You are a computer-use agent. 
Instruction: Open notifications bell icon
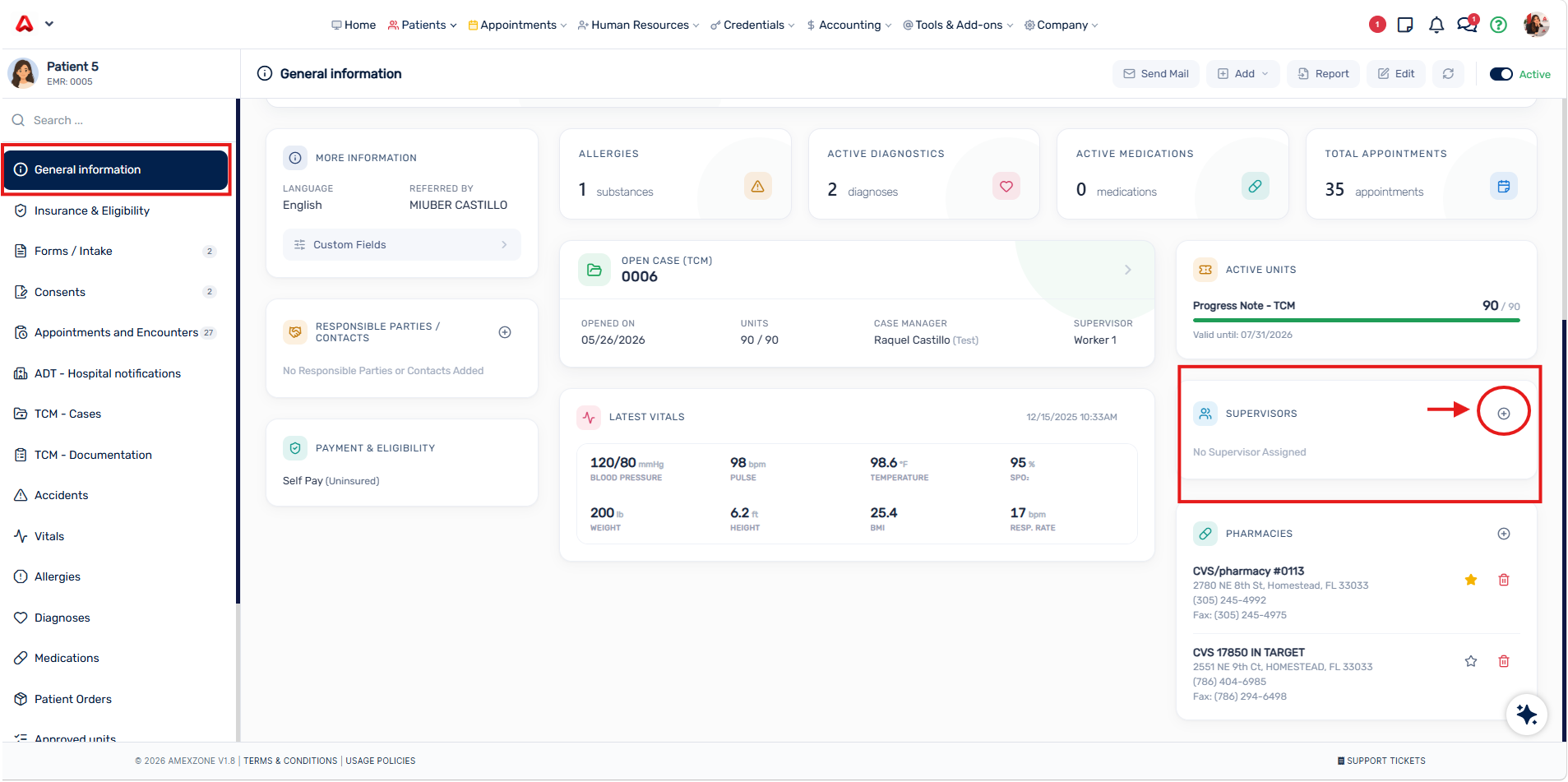pyautogui.click(x=1436, y=25)
